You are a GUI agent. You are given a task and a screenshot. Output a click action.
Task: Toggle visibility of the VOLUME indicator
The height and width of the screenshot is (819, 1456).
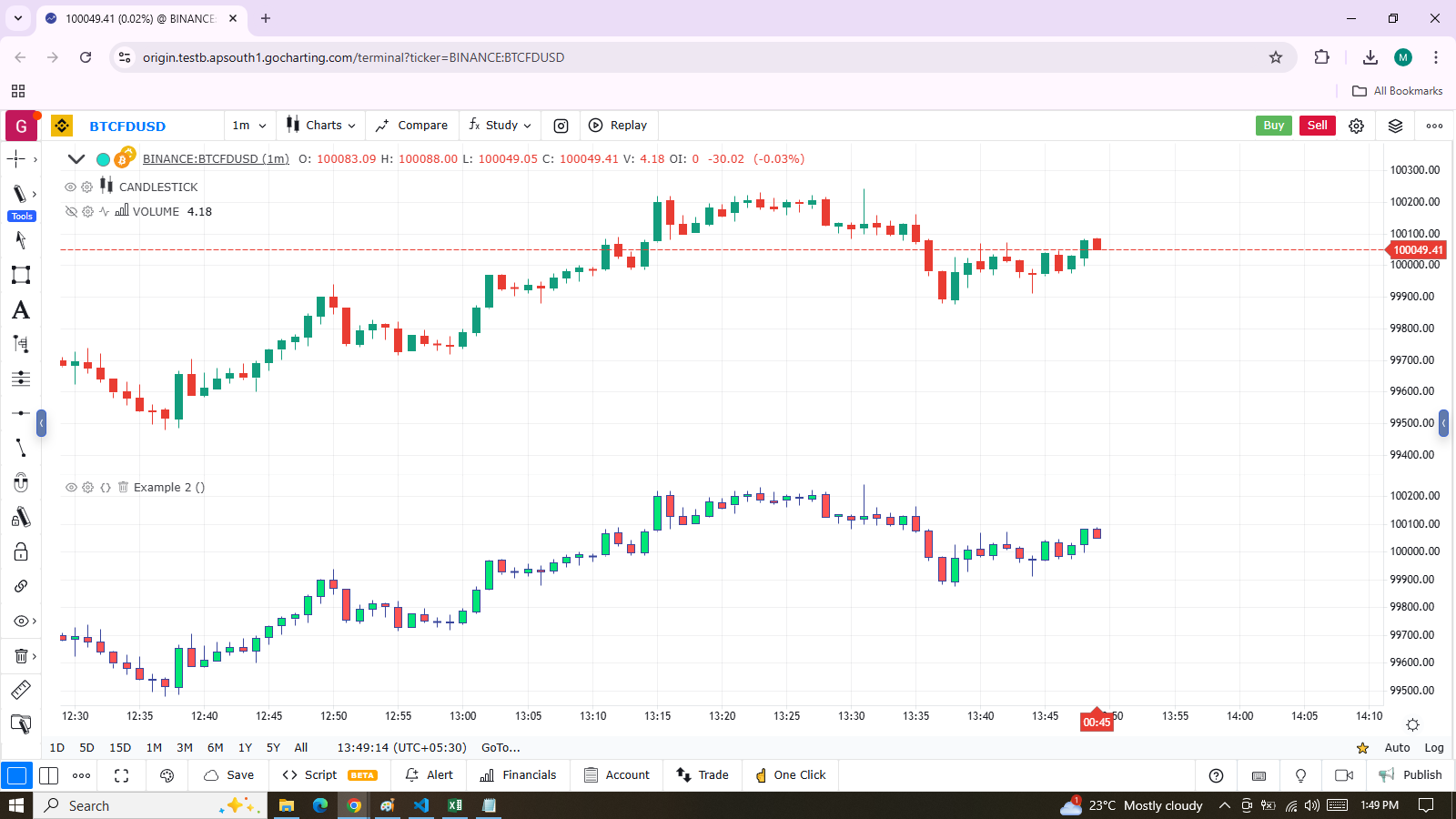click(x=70, y=211)
